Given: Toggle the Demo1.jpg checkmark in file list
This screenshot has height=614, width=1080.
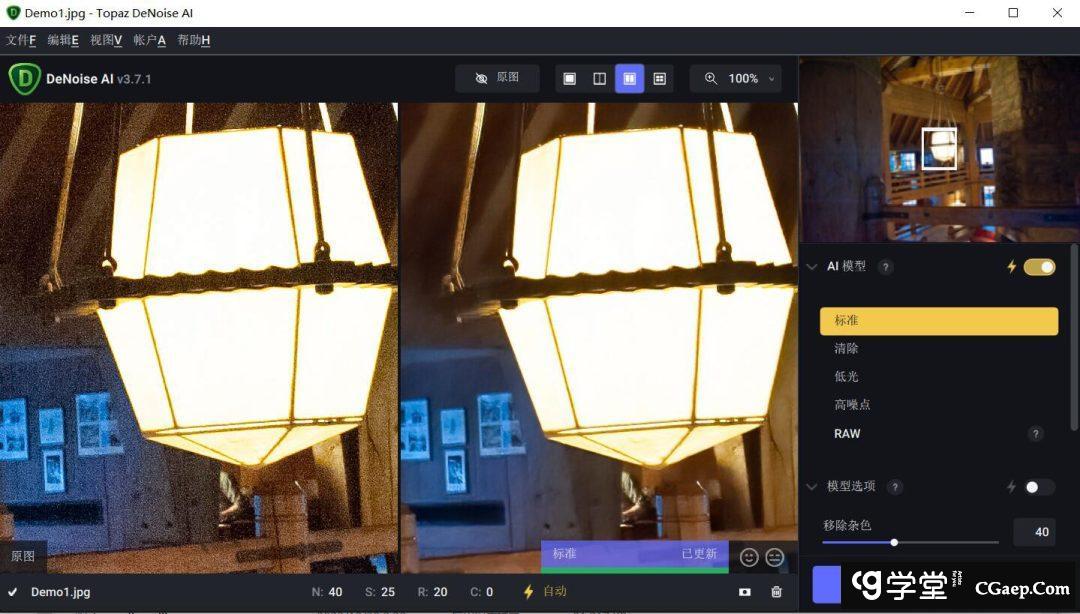Looking at the screenshot, I should click(13, 592).
